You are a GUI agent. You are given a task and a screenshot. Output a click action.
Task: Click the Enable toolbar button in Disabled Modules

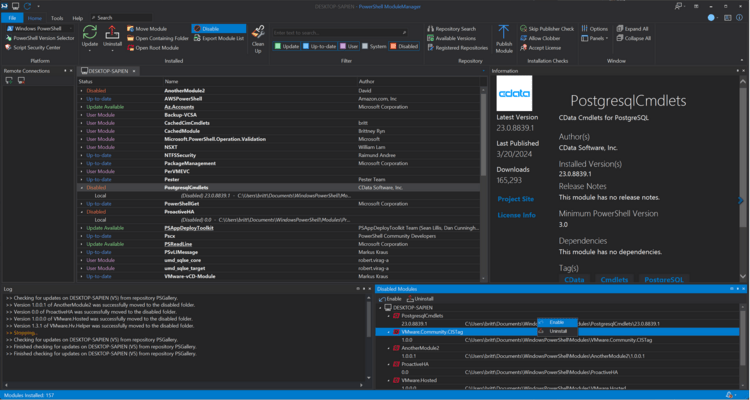[x=390, y=299]
